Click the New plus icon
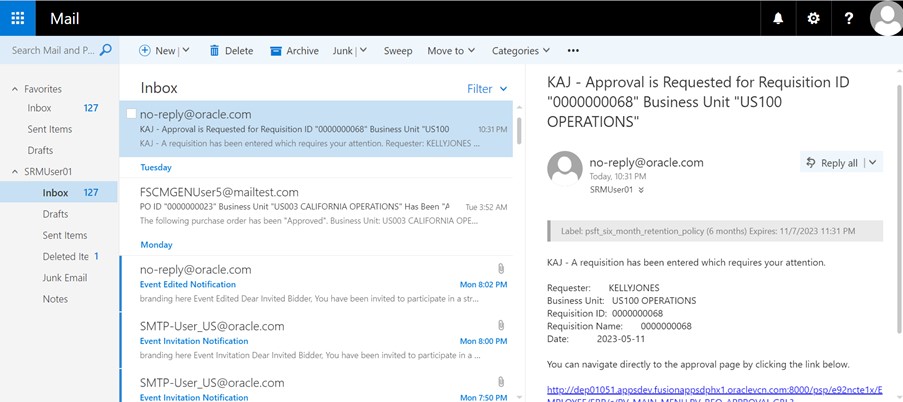The height and width of the screenshot is (402, 903). pos(145,51)
